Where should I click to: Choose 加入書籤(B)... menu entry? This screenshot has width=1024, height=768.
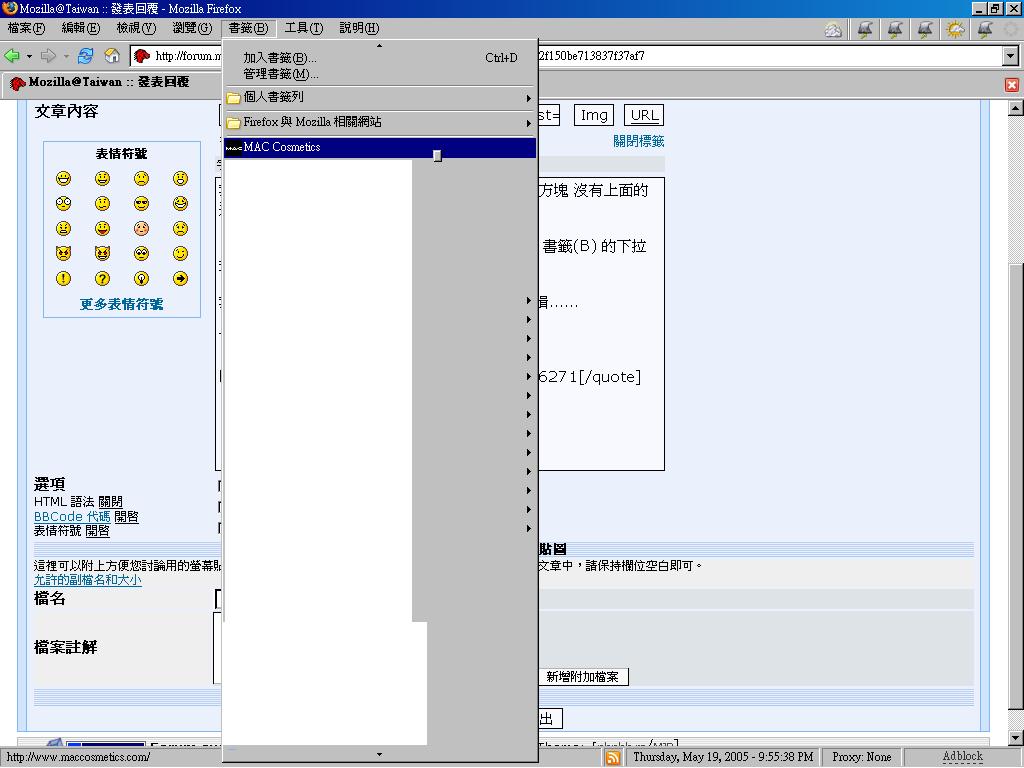click(x=379, y=57)
